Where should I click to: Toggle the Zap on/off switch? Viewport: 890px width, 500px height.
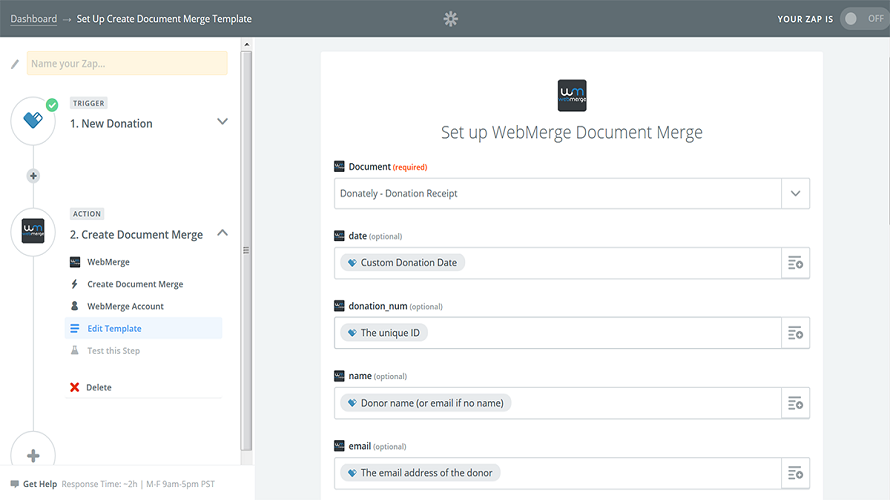(864, 19)
